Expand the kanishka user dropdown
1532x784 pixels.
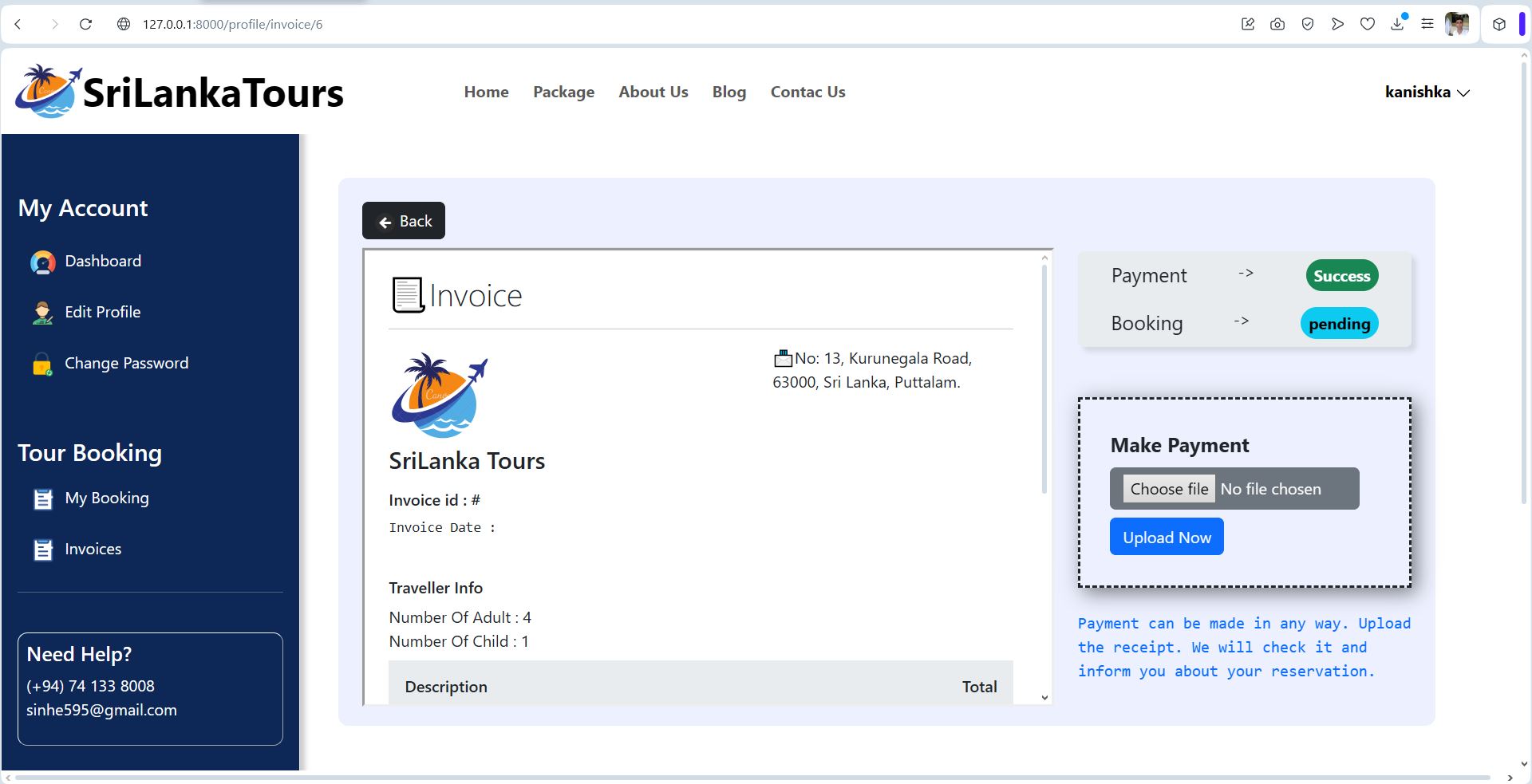pyautogui.click(x=1427, y=93)
